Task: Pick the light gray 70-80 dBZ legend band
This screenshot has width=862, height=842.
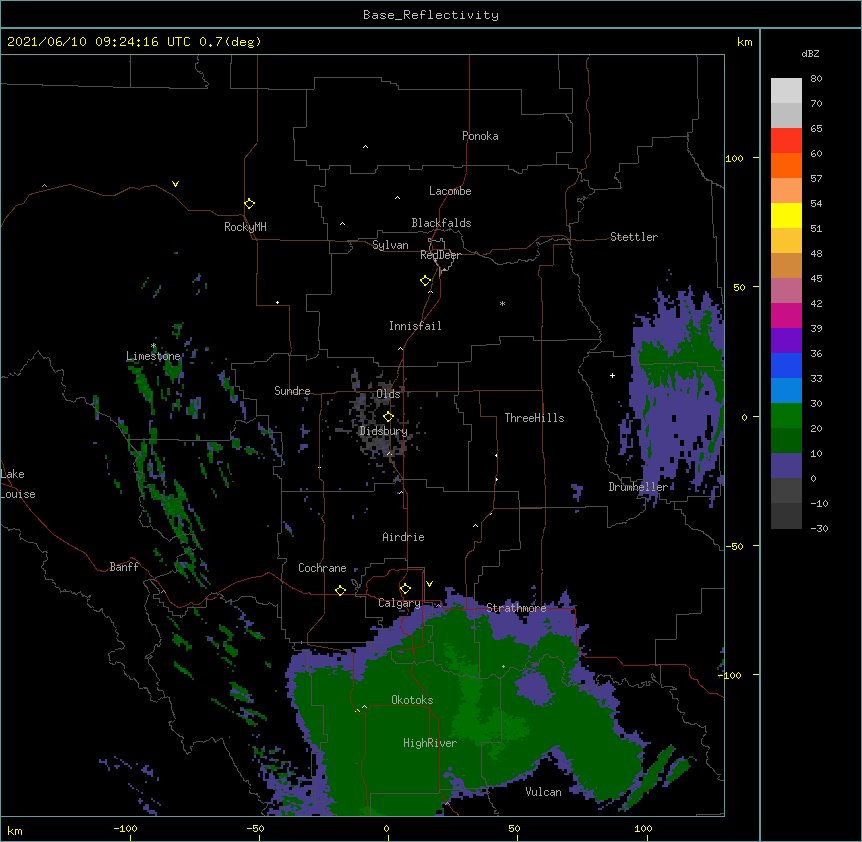Action: click(786, 90)
